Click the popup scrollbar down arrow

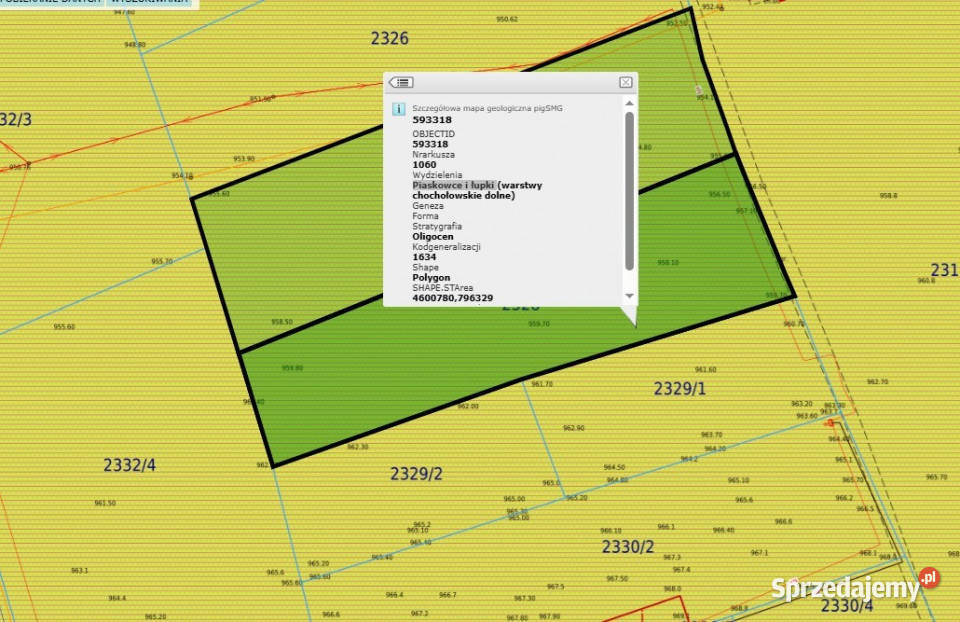coord(629,296)
